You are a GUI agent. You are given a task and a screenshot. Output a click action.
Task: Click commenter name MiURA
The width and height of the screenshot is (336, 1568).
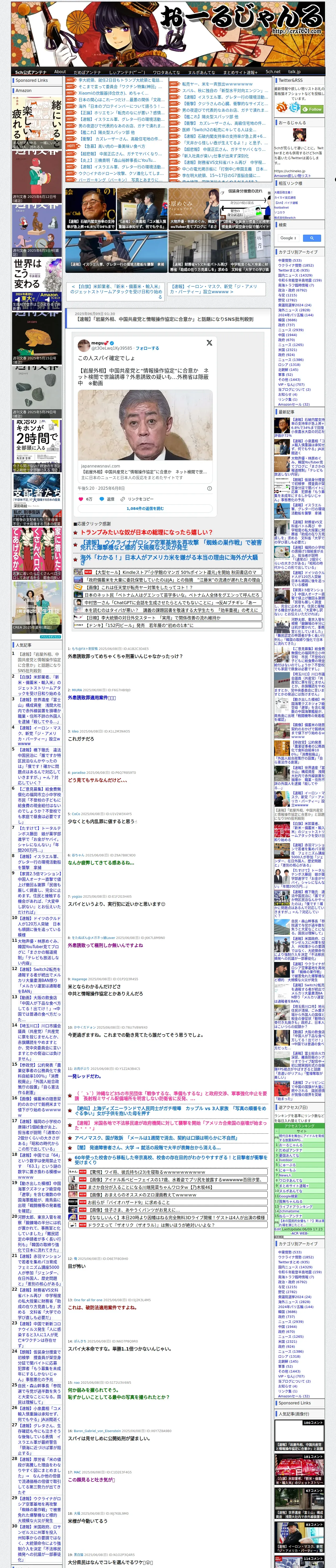tap(77, 690)
